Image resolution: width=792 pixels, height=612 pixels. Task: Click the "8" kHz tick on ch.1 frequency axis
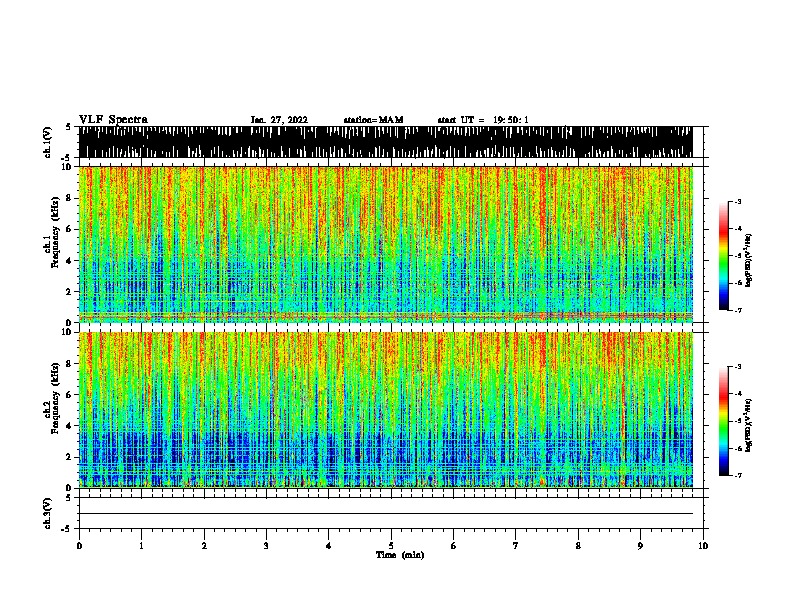pyautogui.click(x=70, y=198)
